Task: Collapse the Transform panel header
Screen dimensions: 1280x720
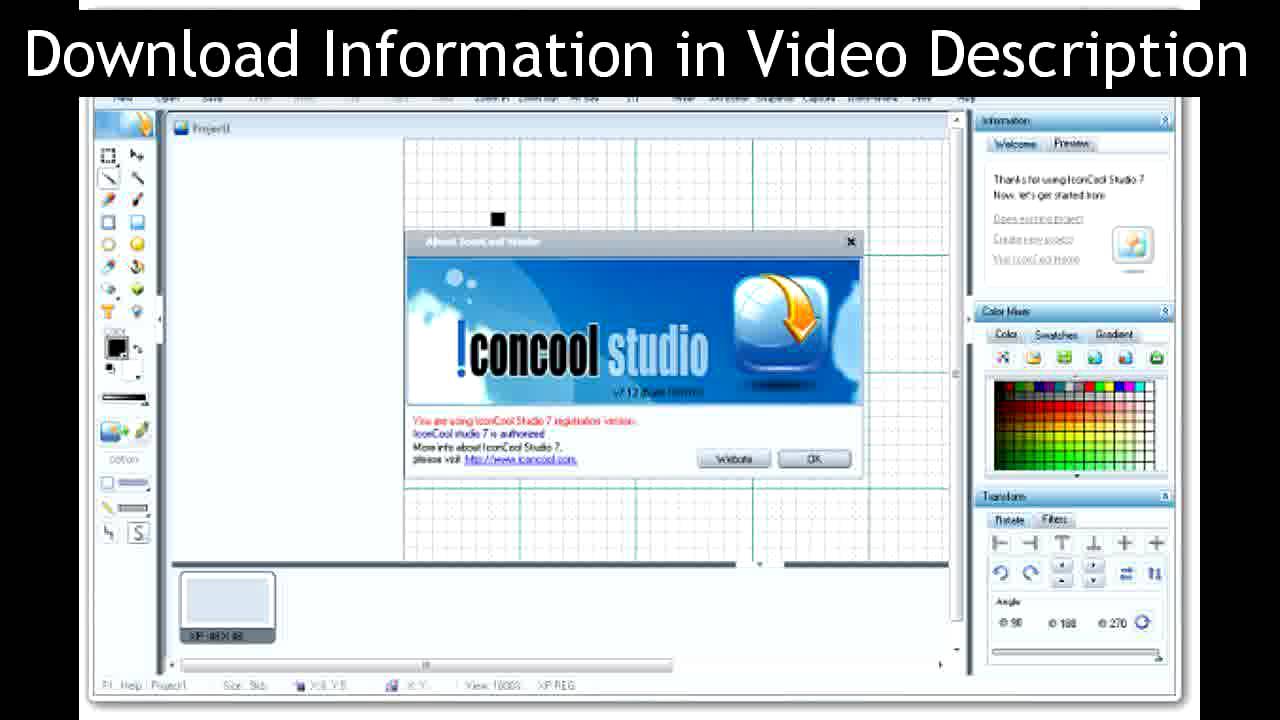Action: [x=1164, y=497]
